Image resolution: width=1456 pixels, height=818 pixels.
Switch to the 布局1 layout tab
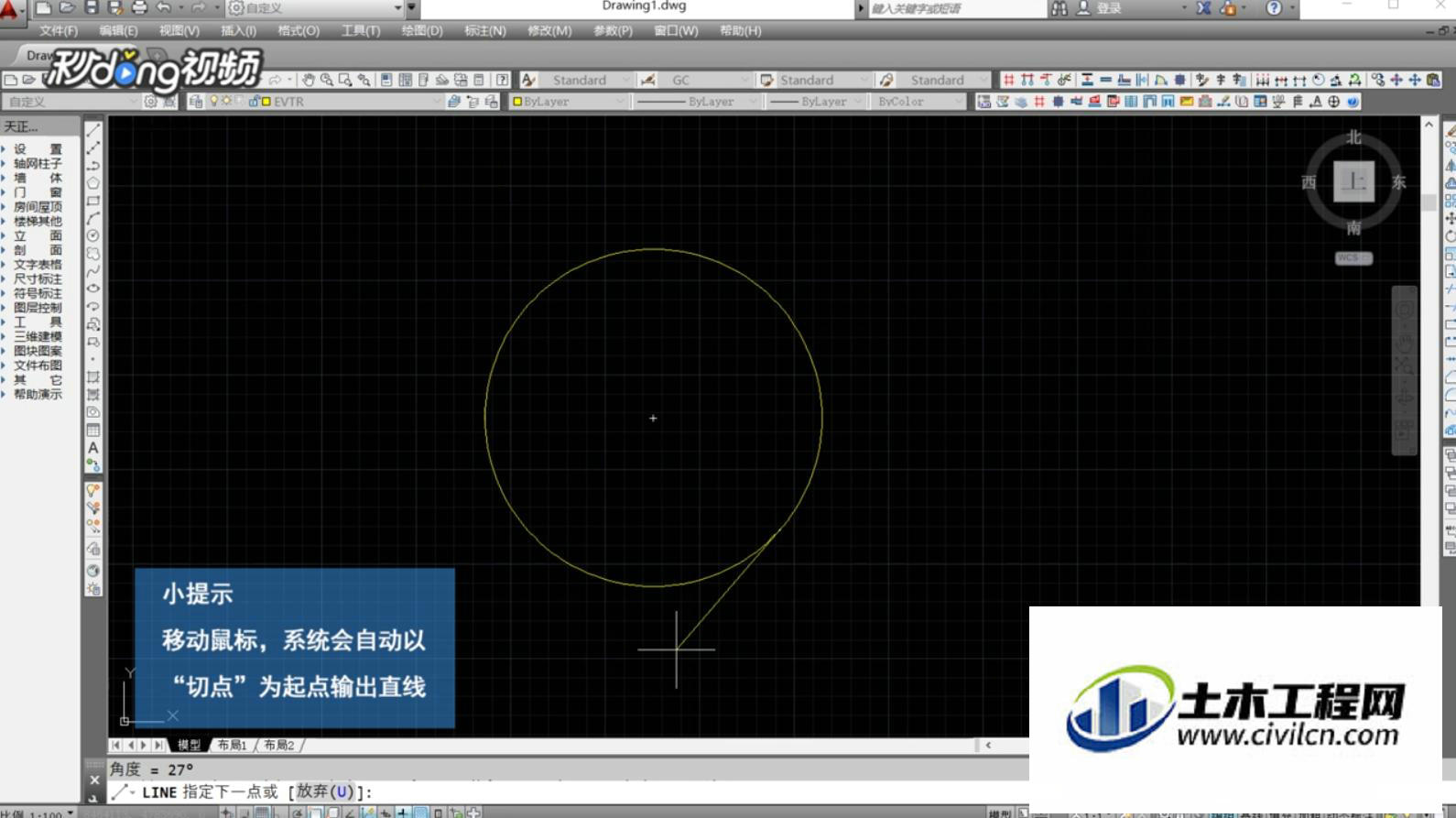pyautogui.click(x=233, y=745)
